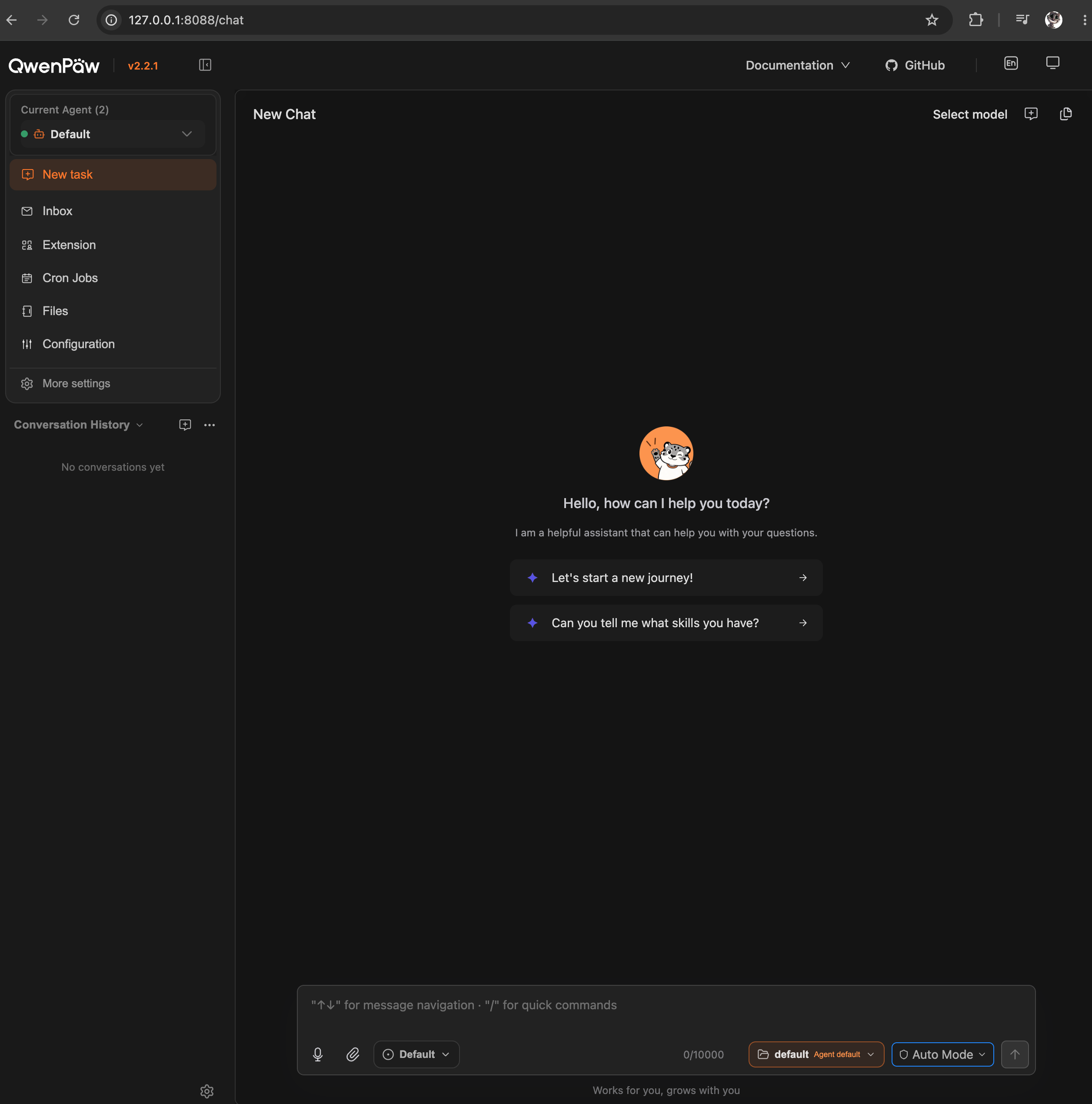Choose "Let's start a new journey!" prompt

666,578
